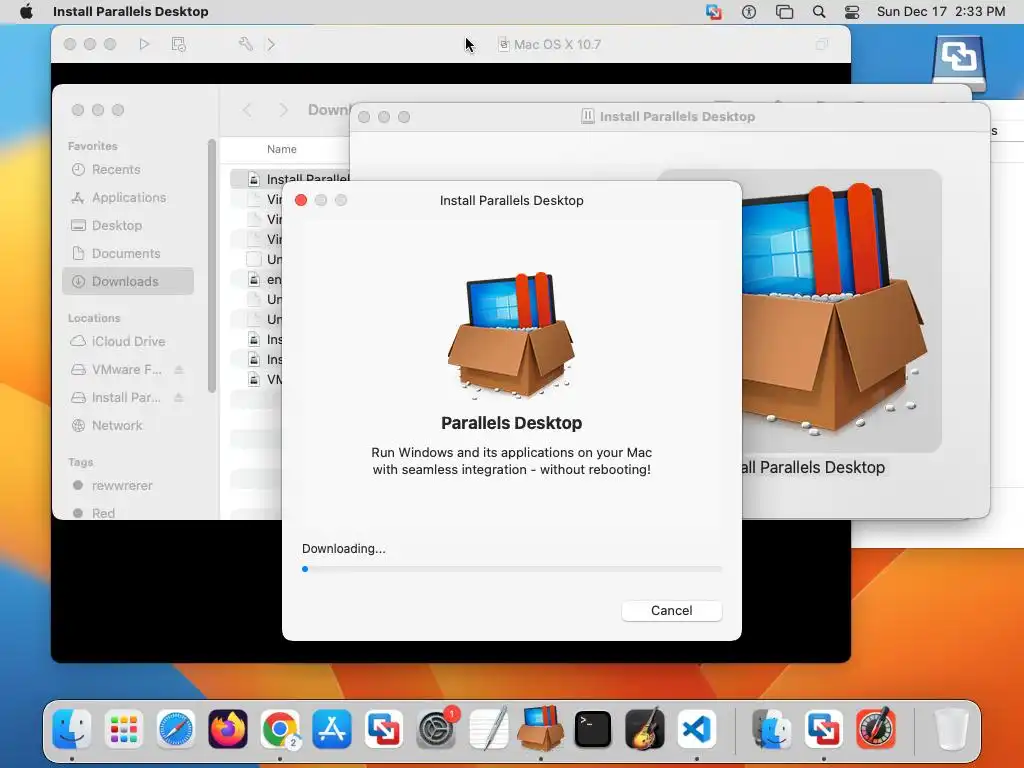Open Launchpad from the Dock
The height and width of the screenshot is (768, 1024).
(x=123, y=729)
